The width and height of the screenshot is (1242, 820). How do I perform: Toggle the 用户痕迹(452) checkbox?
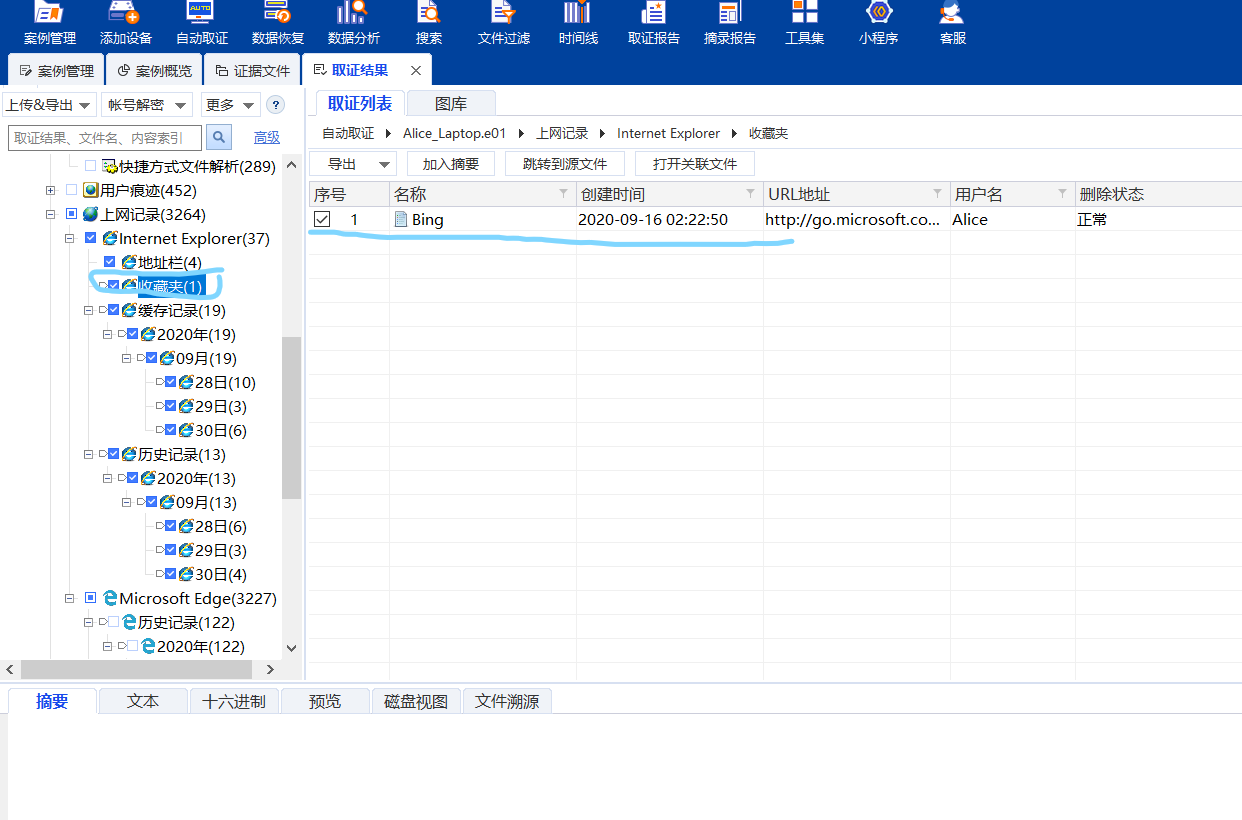point(71,190)
